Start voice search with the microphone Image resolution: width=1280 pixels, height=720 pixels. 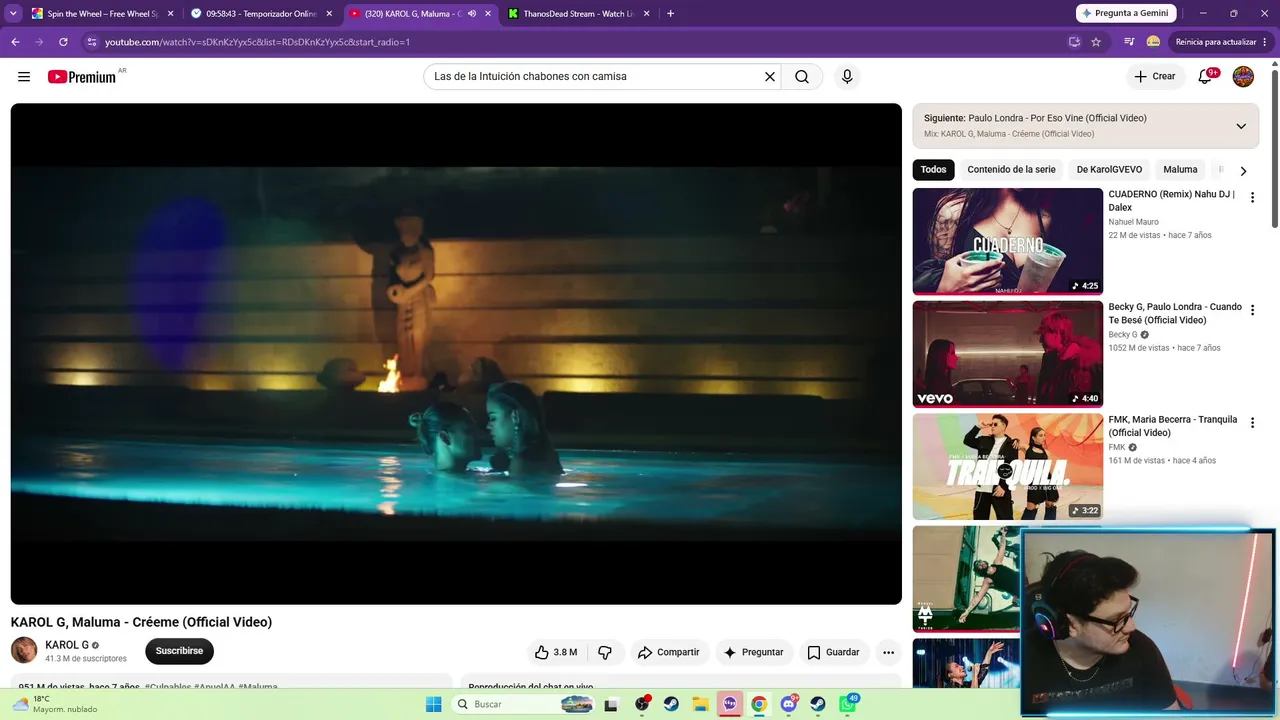[847, 77]
